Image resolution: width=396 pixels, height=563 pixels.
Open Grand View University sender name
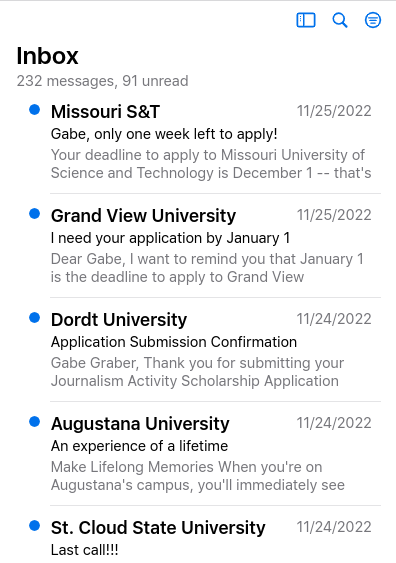pos(143,216)
